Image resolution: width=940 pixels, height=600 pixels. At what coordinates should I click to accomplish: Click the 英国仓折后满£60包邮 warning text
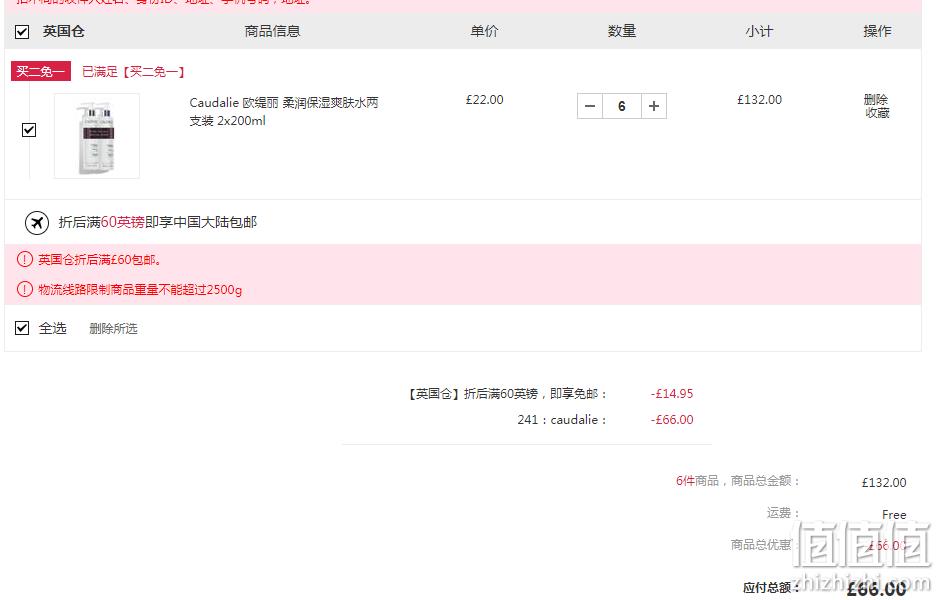pyautogui.click(x=100, y=260)
